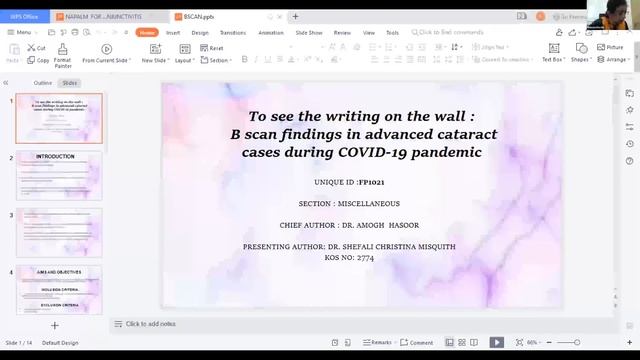640x360 pixels.
Task: Toggle Italic formatting
Action: pos(256,60)
